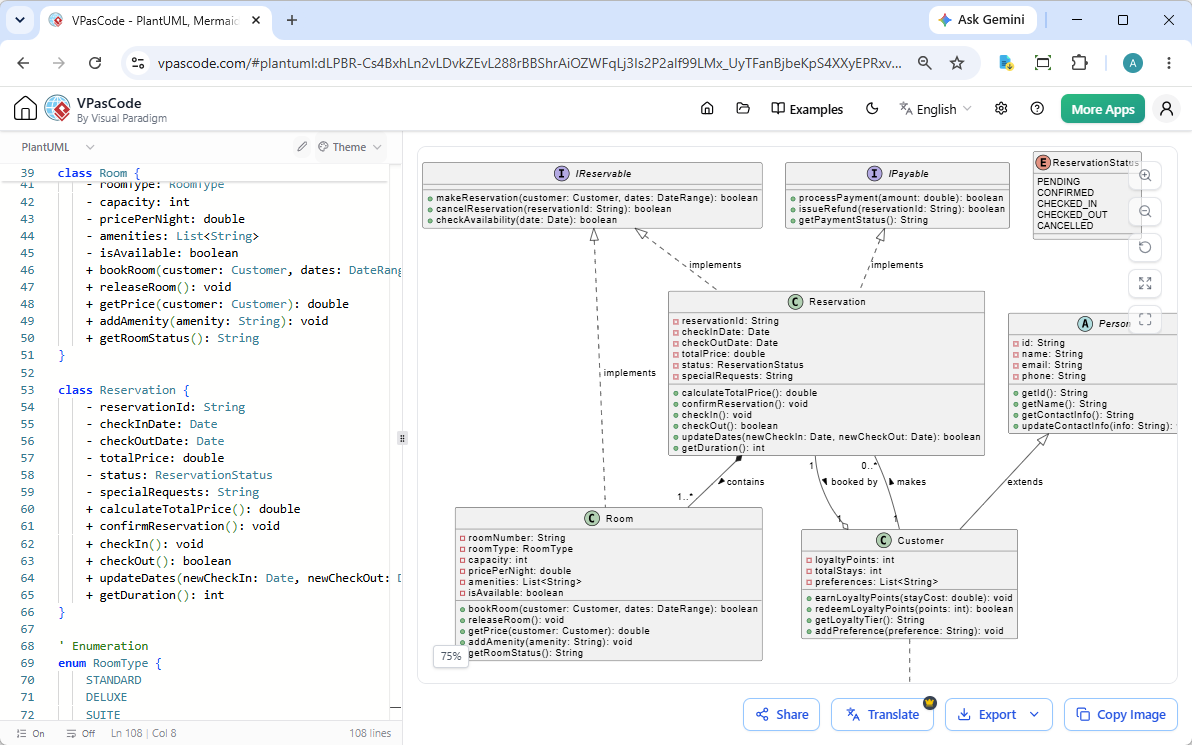Click the Translate button
This screenshot has height=745, width=1192.
883,715
